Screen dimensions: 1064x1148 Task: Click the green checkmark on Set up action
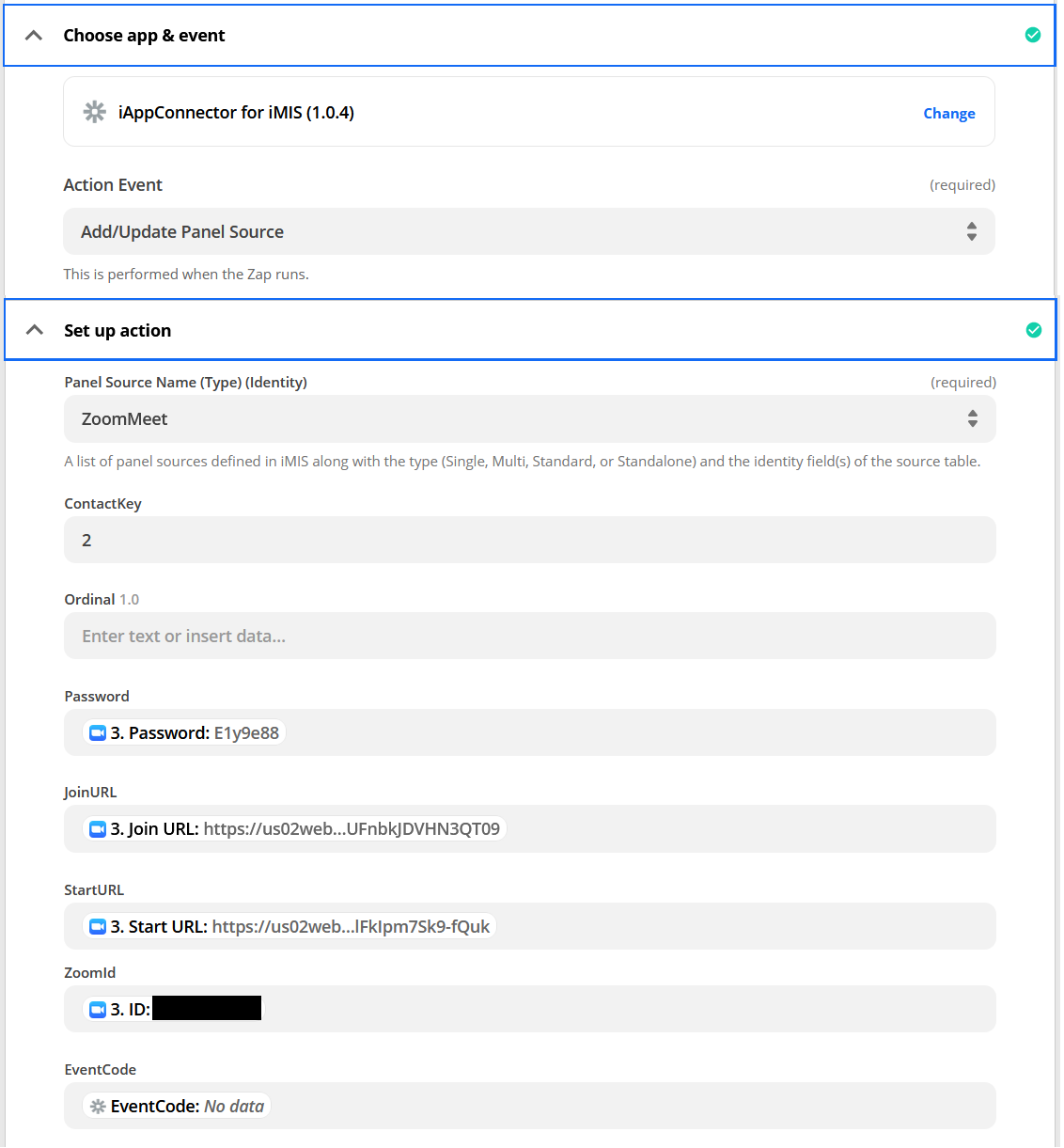pos(1033,330)
